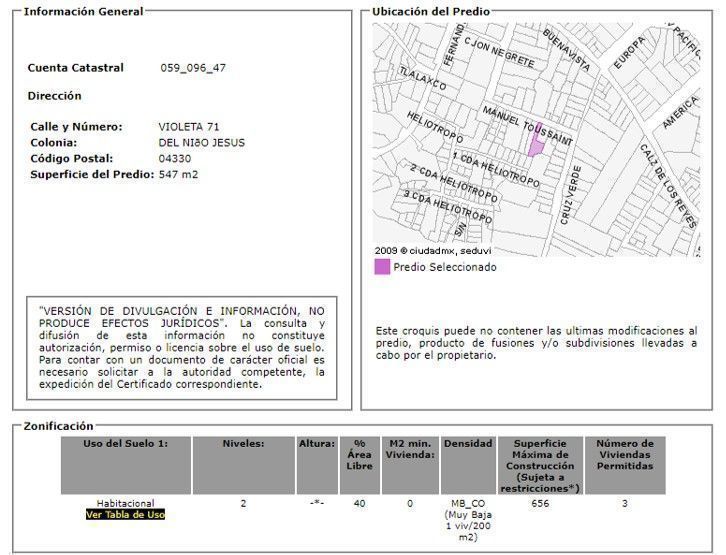
Task: Click the 'Niveles' column header
Action: pos(243,444)
